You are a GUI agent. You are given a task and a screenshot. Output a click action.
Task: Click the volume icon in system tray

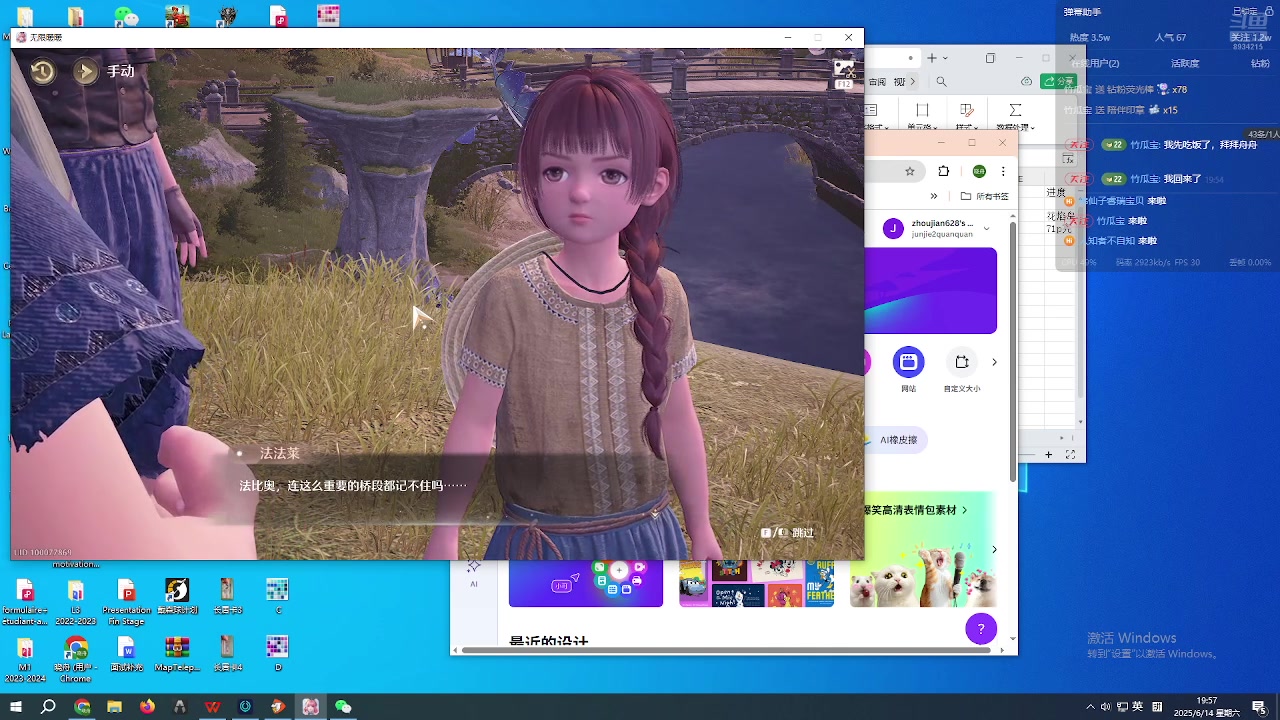1105,707
